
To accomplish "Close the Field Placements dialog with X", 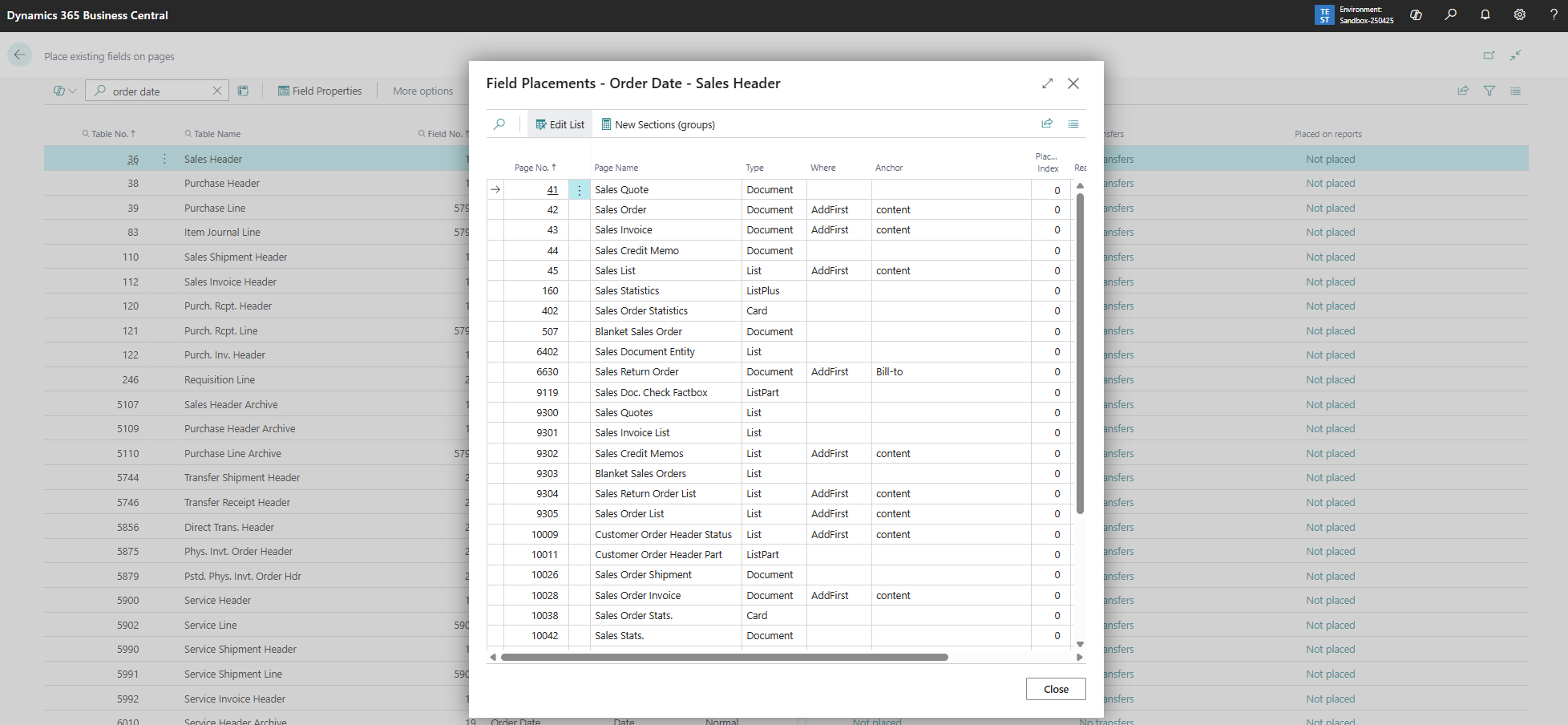I will click(1073, 83).
